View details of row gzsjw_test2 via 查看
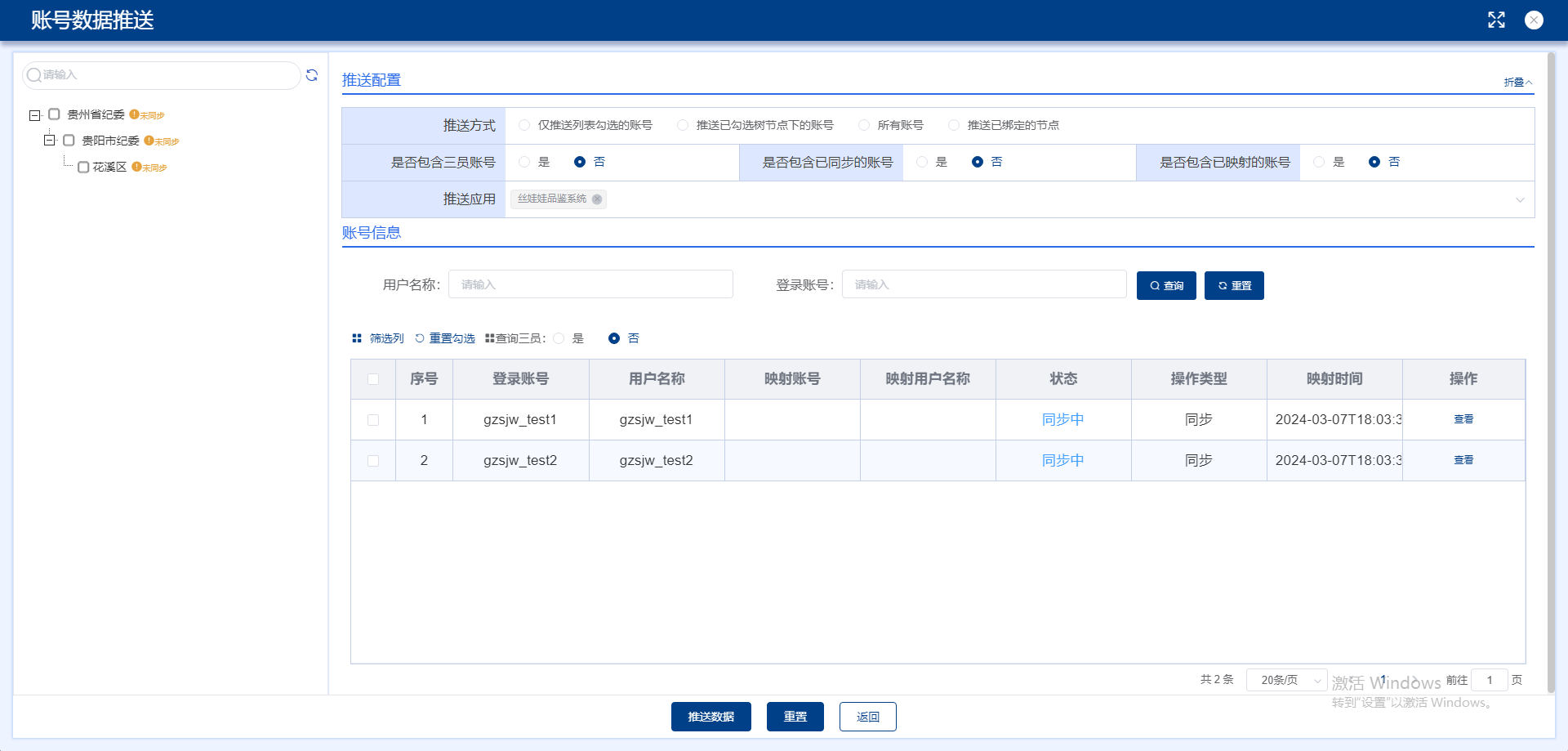 coord(1463,460)
